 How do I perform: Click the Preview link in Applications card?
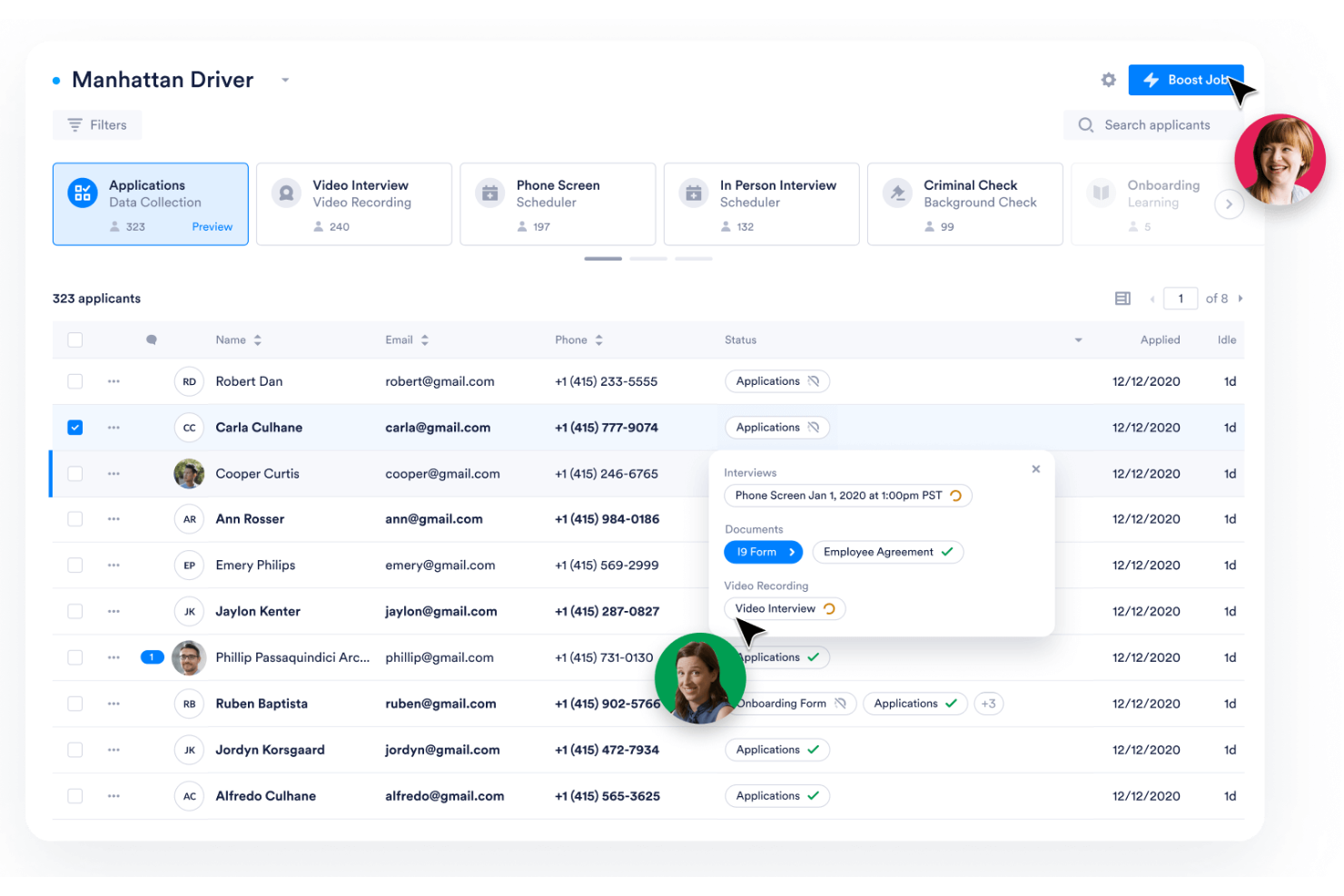pyautogui.click(x=212, y=227)
